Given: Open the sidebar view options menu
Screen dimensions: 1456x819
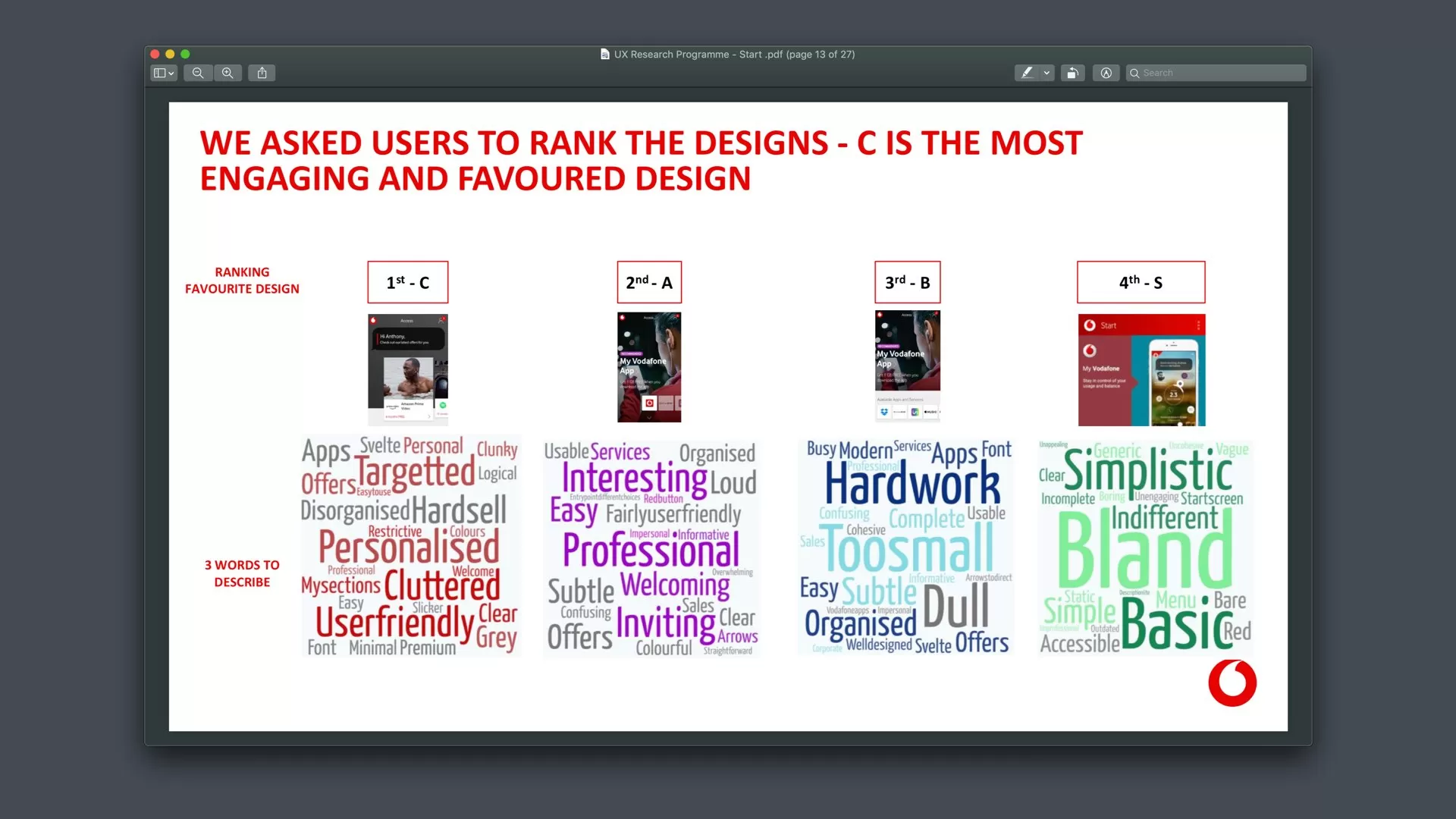Looking at the screenshot, I should point(164,73).
